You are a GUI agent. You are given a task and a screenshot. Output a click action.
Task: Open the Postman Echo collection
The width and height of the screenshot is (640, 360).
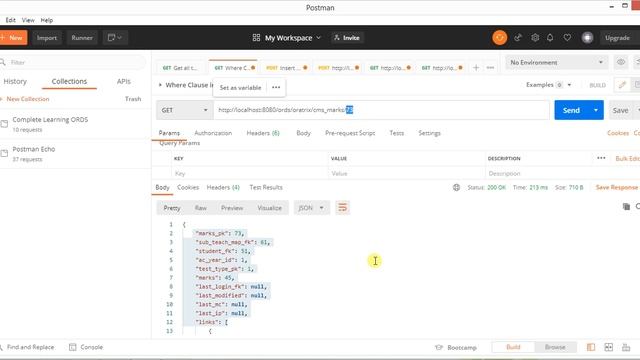(76, 153)
